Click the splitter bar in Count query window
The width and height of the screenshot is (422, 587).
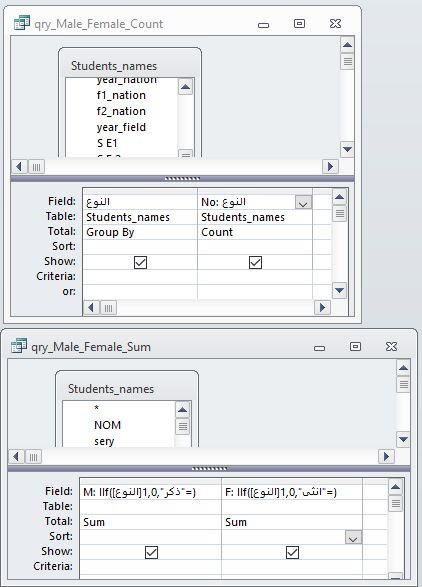182,179
